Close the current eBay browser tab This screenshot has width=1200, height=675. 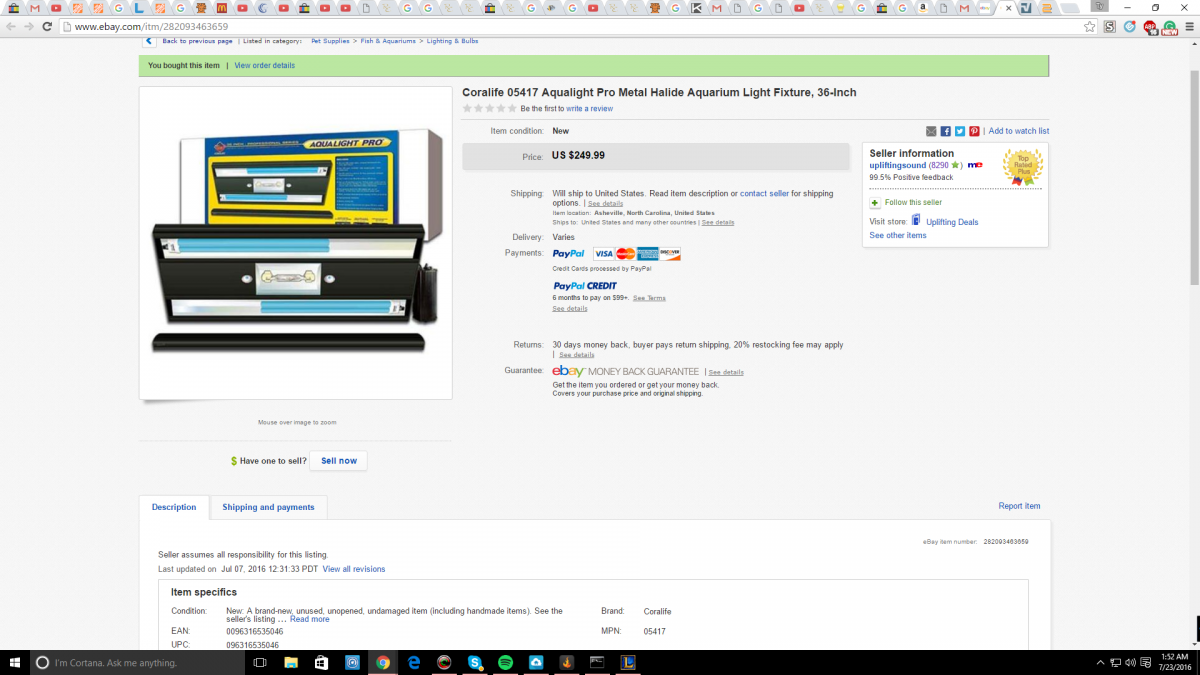pos(1008,8)
